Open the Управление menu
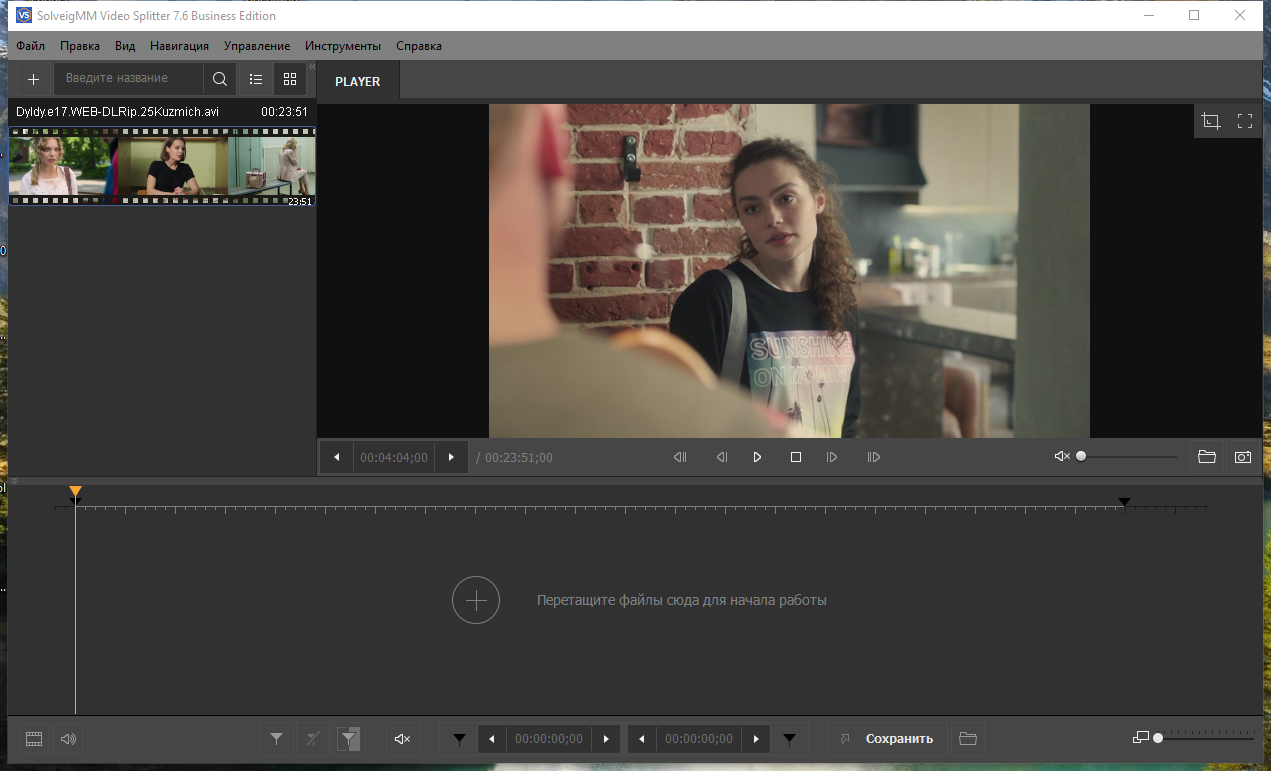 point(257,46)
